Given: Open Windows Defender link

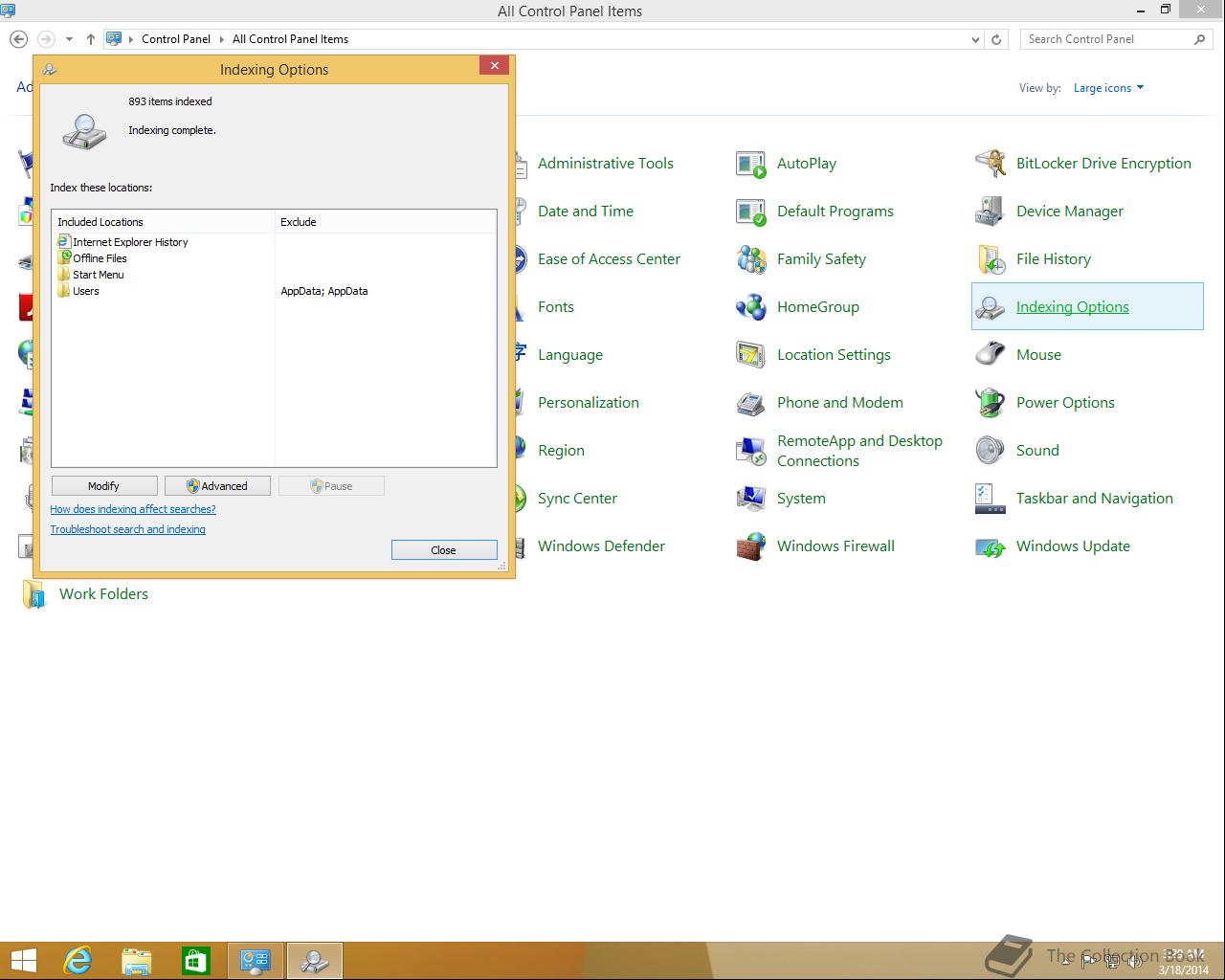Looking at the screenshot, I should click(601, 546).
